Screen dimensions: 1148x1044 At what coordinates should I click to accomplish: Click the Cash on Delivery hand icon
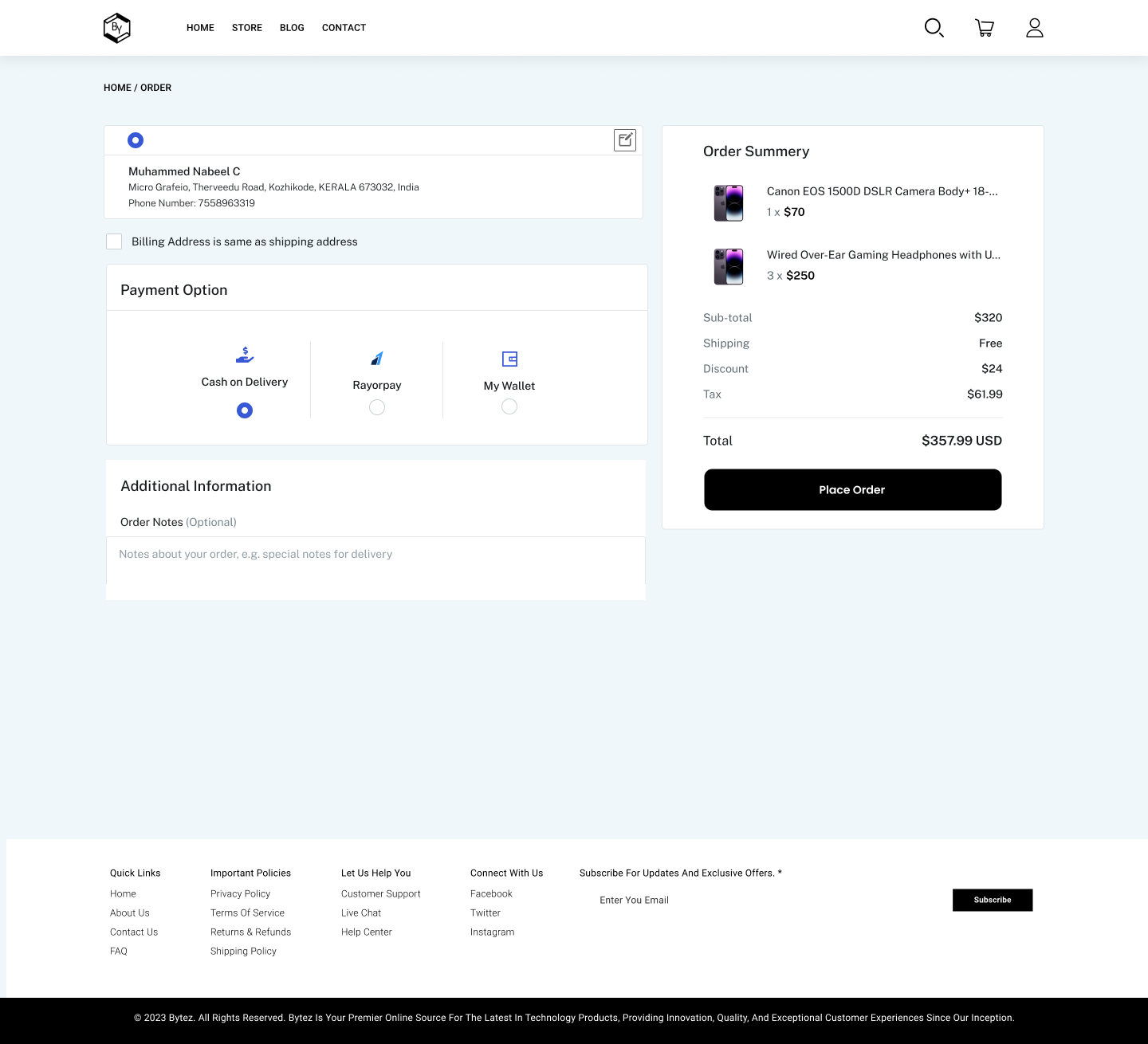click(245, 355)
